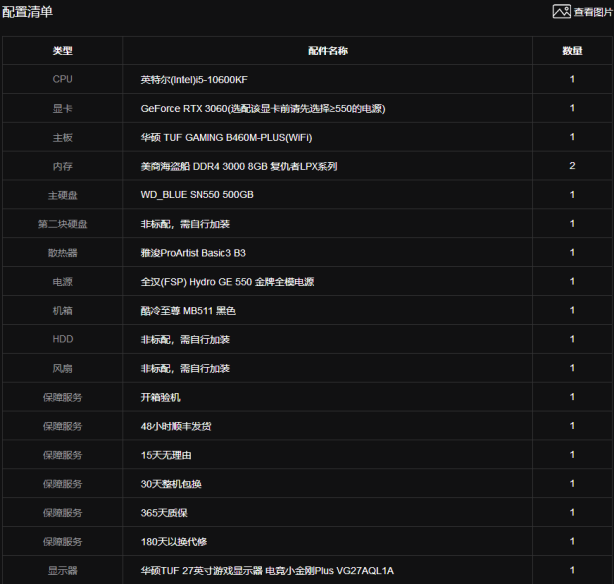Click the HDD type cell

pyautogui.click(x=62, y=339)
